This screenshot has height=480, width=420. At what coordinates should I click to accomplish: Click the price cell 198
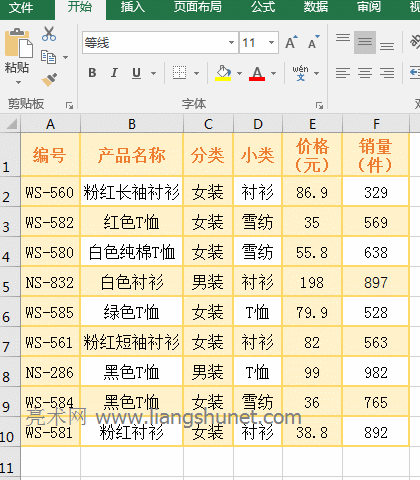click(x=312, y=282)
